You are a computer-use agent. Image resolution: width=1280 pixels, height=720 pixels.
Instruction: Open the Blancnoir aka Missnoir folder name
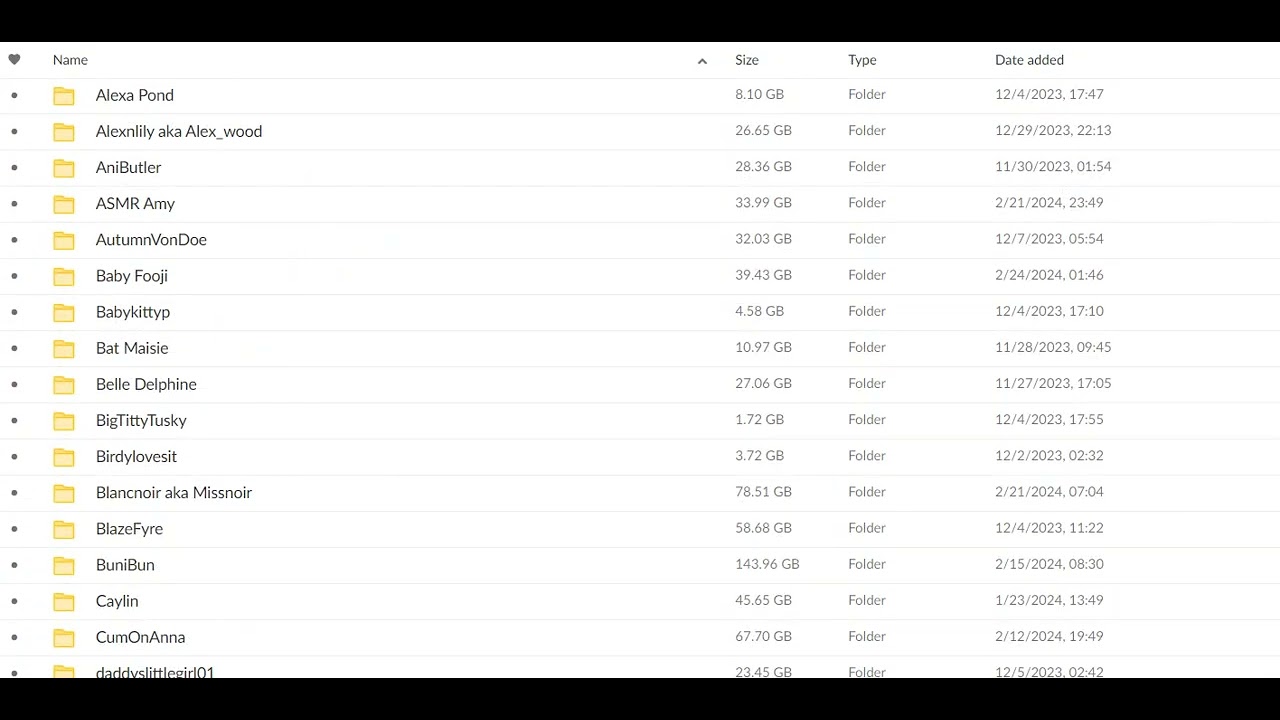[174, 493]
